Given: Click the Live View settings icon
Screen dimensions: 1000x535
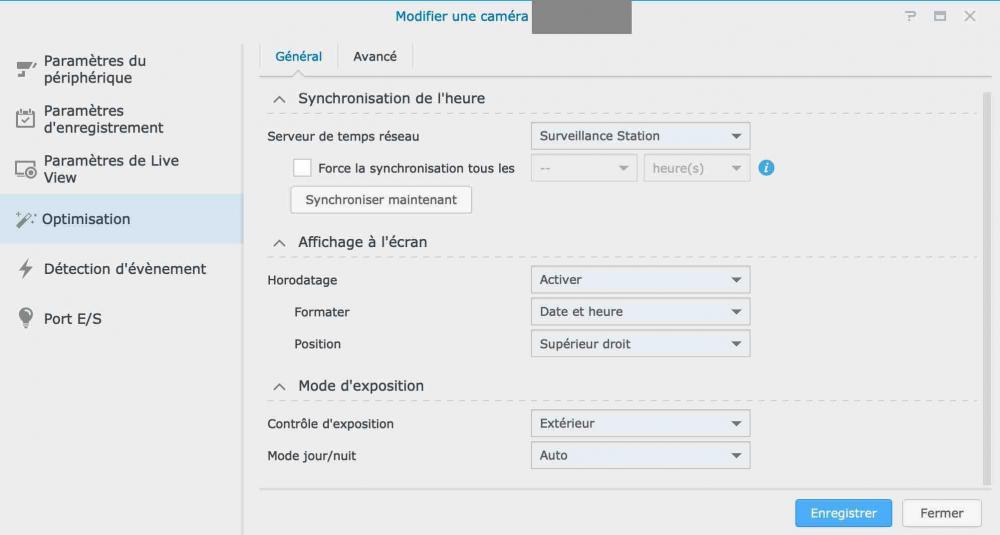Looking at the screenshot, I should click(x=25, y=169).
